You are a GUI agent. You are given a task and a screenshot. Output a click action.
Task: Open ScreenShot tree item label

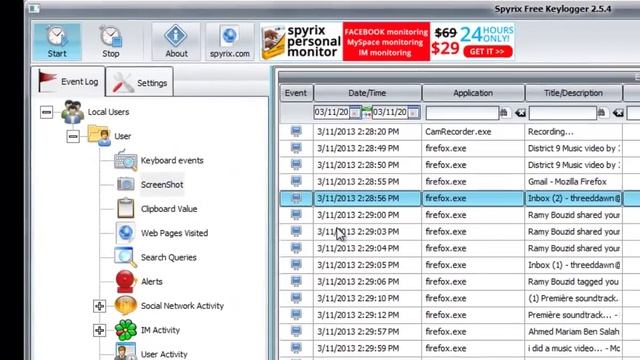[162, 184]
